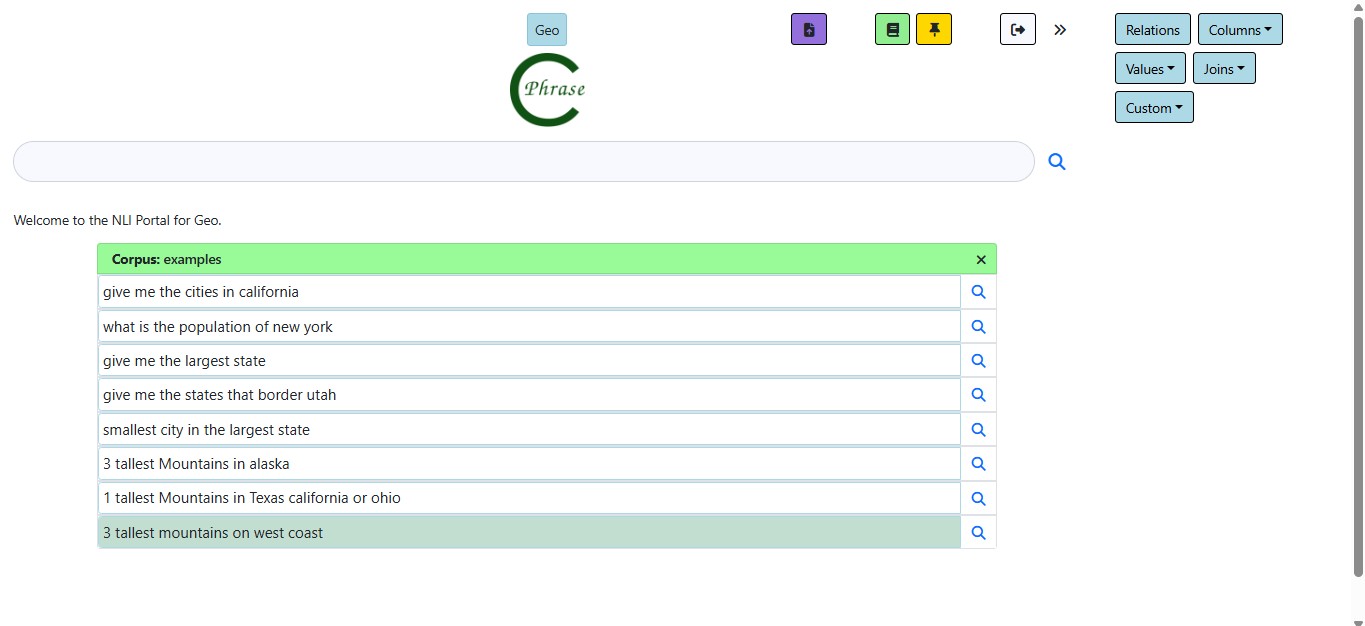Viewport: 1365px width, 626px height.
Task: Run search for 'give me the cities in california'
Action: tap(978, 292)
